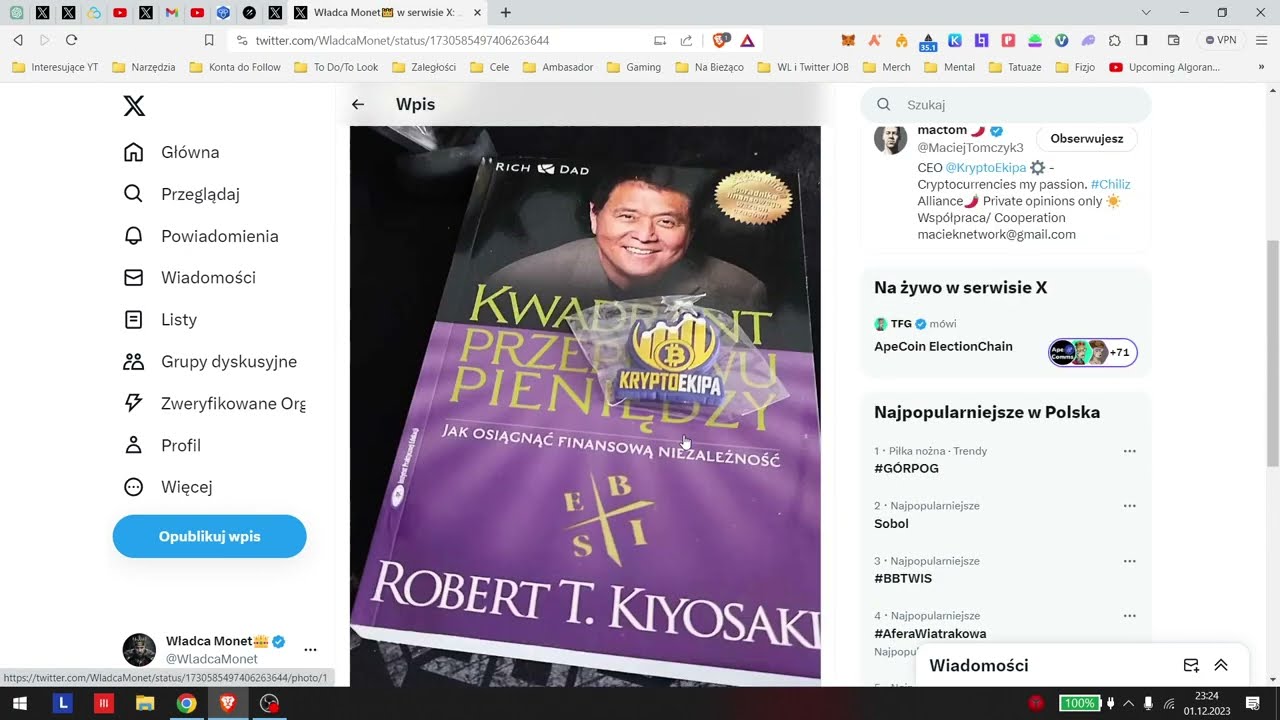
Task: Open Brave main hamburger menu
Action: click(1262, 40)
